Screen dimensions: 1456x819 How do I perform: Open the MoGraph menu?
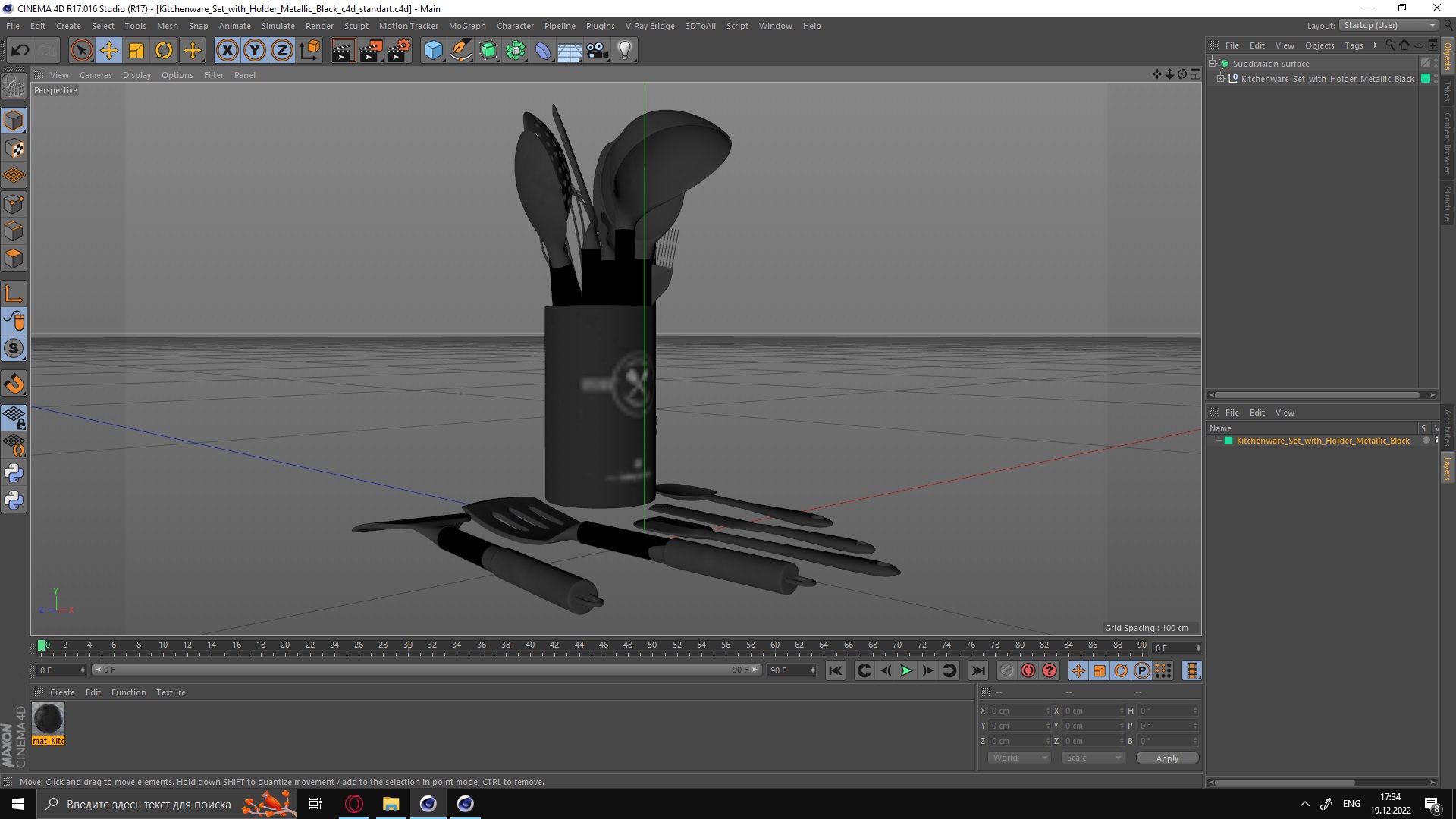pos(466,26)
